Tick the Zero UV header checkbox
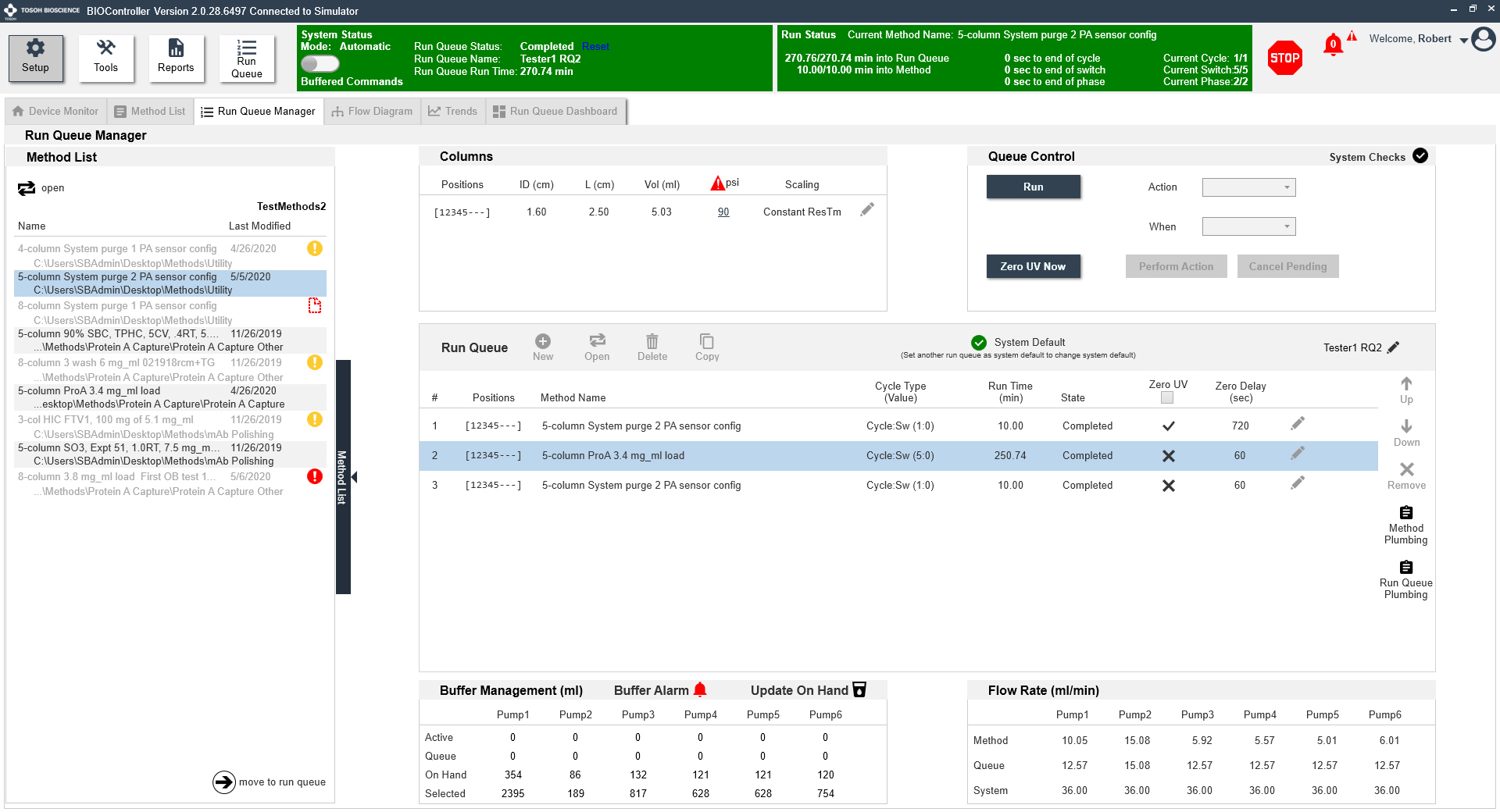Image resolution: width=1500 pixels, height=812 pixels. [1167, 397]
